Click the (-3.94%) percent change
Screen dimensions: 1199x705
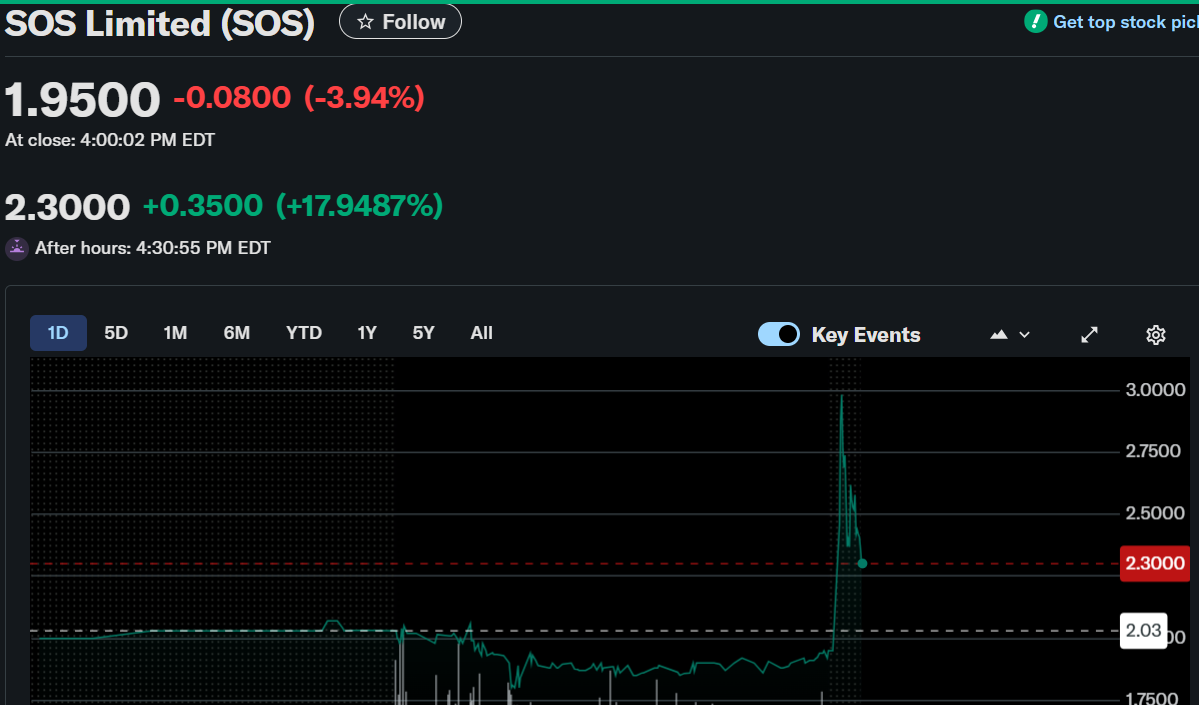(x=364, y=98)
